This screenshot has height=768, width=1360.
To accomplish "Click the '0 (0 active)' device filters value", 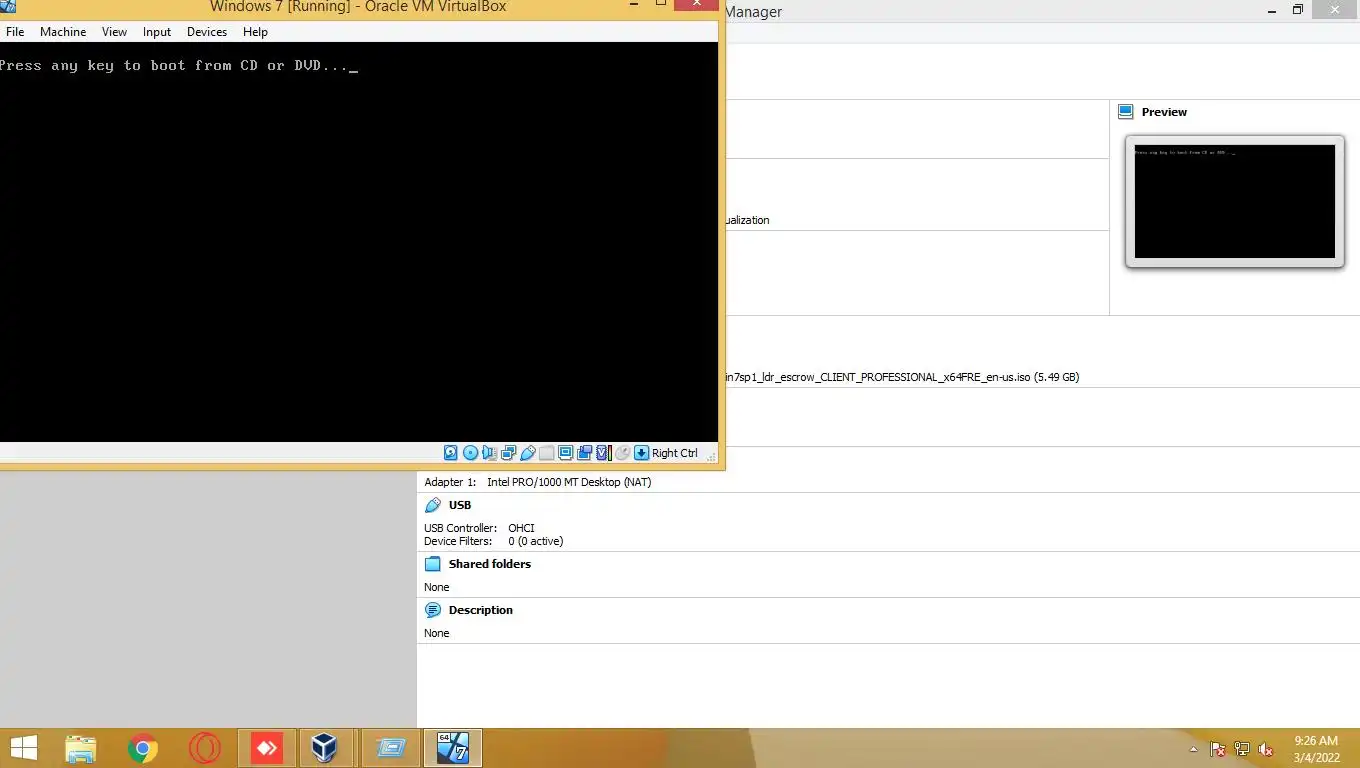I will (536, 541).
